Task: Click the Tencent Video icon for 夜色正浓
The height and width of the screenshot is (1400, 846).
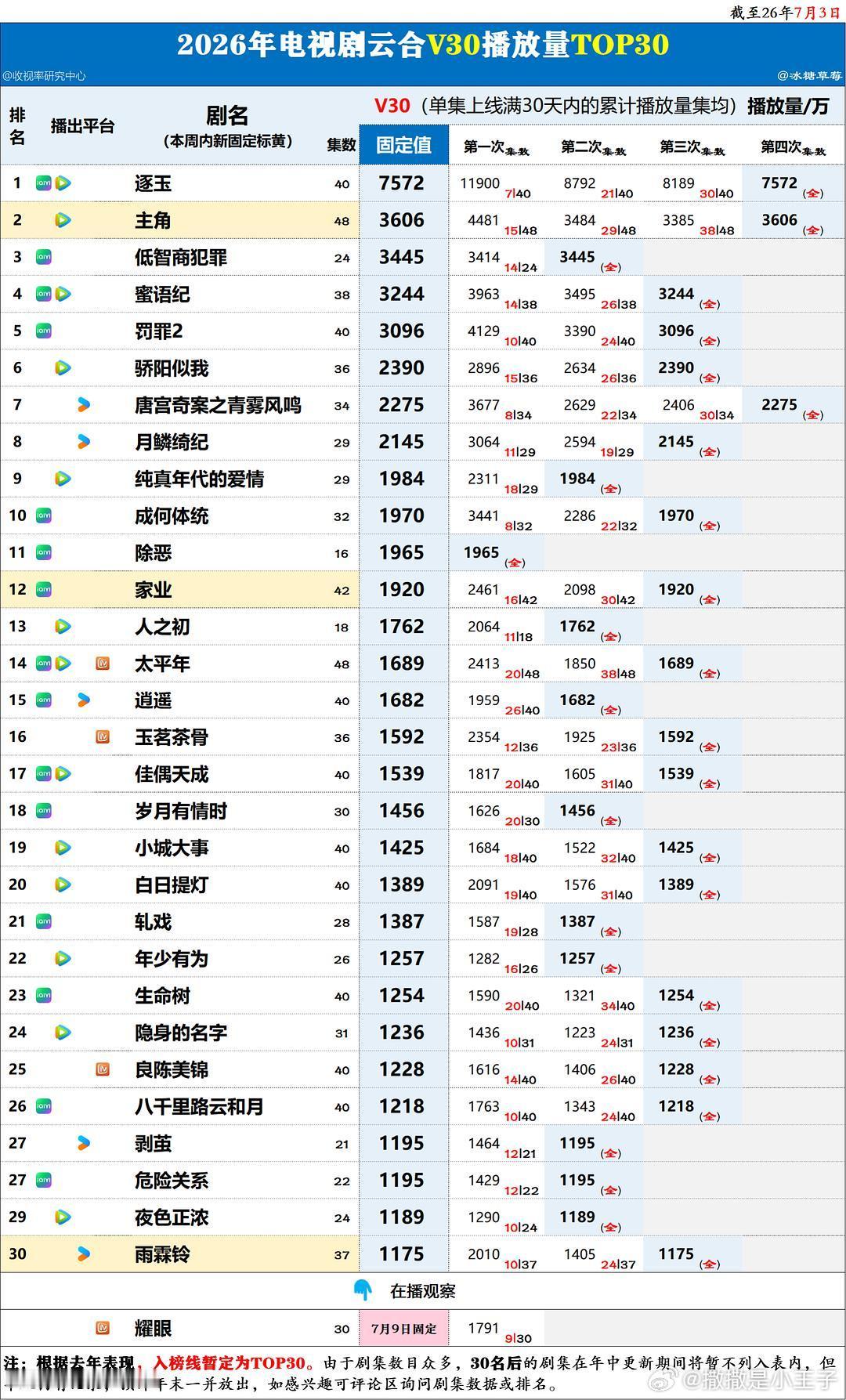Action: pos(63,1217)
